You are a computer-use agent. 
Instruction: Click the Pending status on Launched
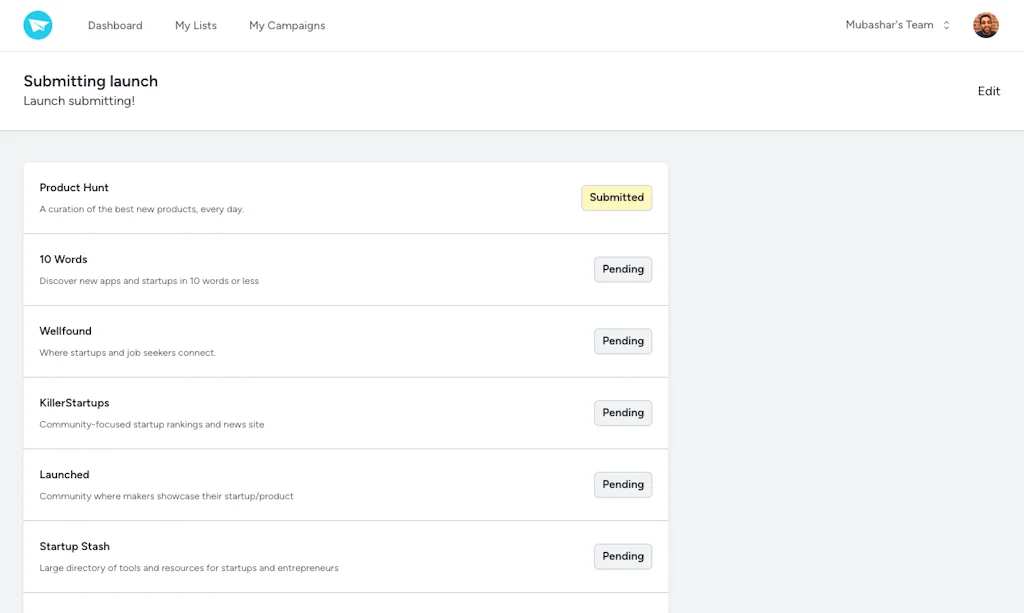[x=622, y=485]
